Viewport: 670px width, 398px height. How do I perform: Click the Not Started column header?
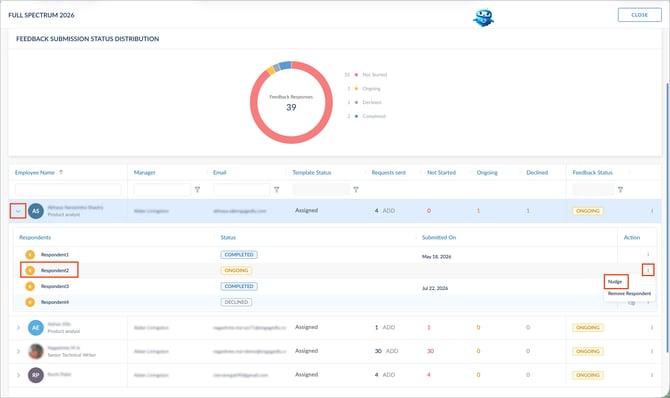[441, 173]
